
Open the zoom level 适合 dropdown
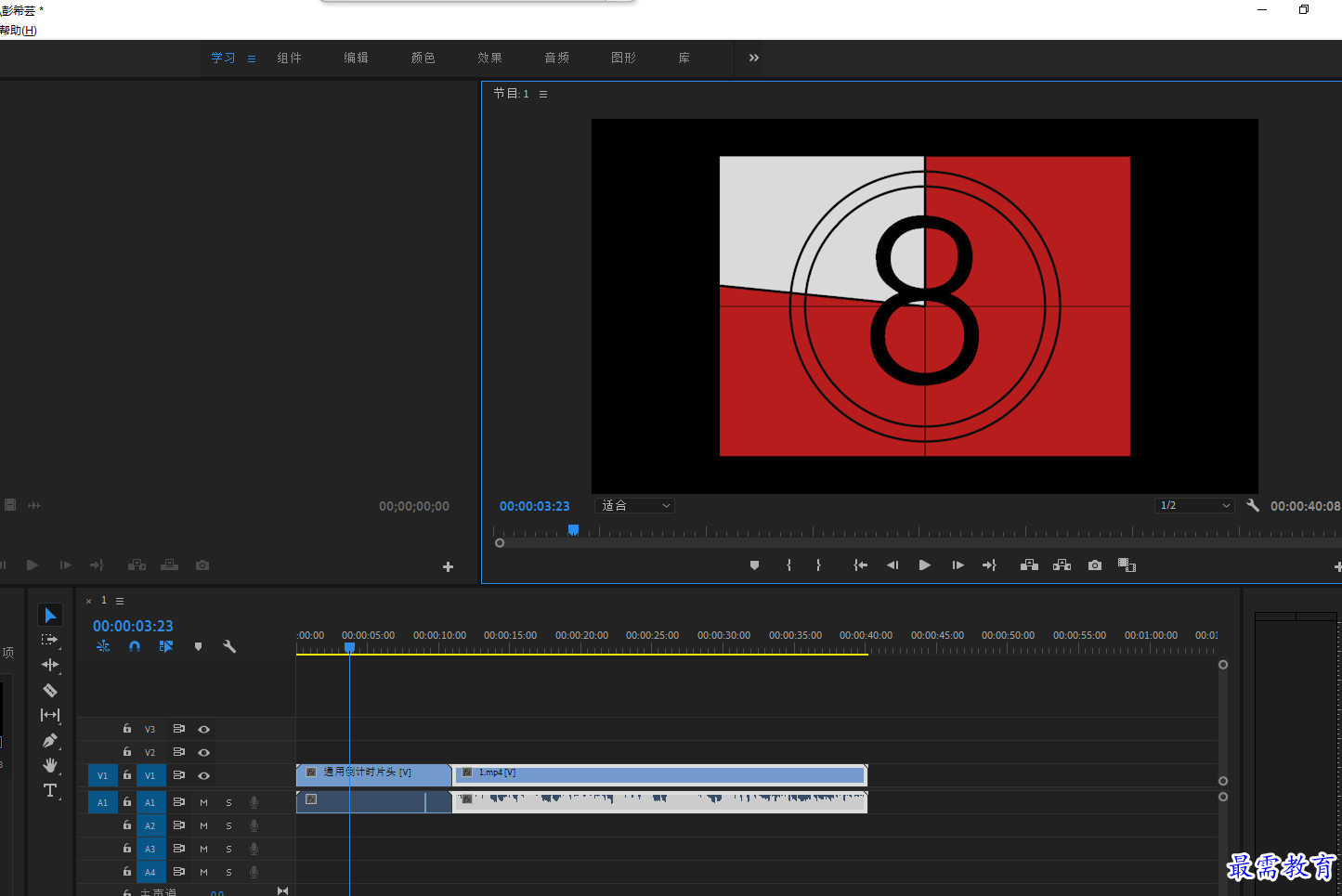(x=634, y=505)
